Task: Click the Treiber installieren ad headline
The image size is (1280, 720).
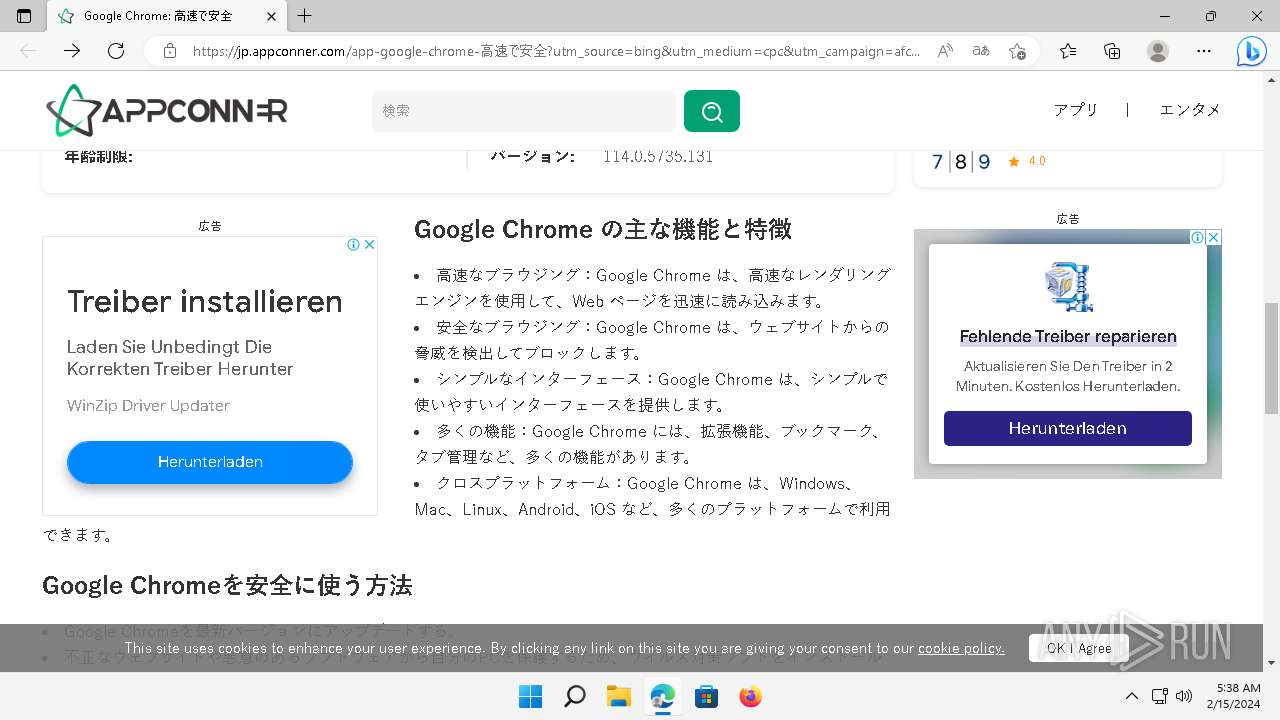Action: 205,301
